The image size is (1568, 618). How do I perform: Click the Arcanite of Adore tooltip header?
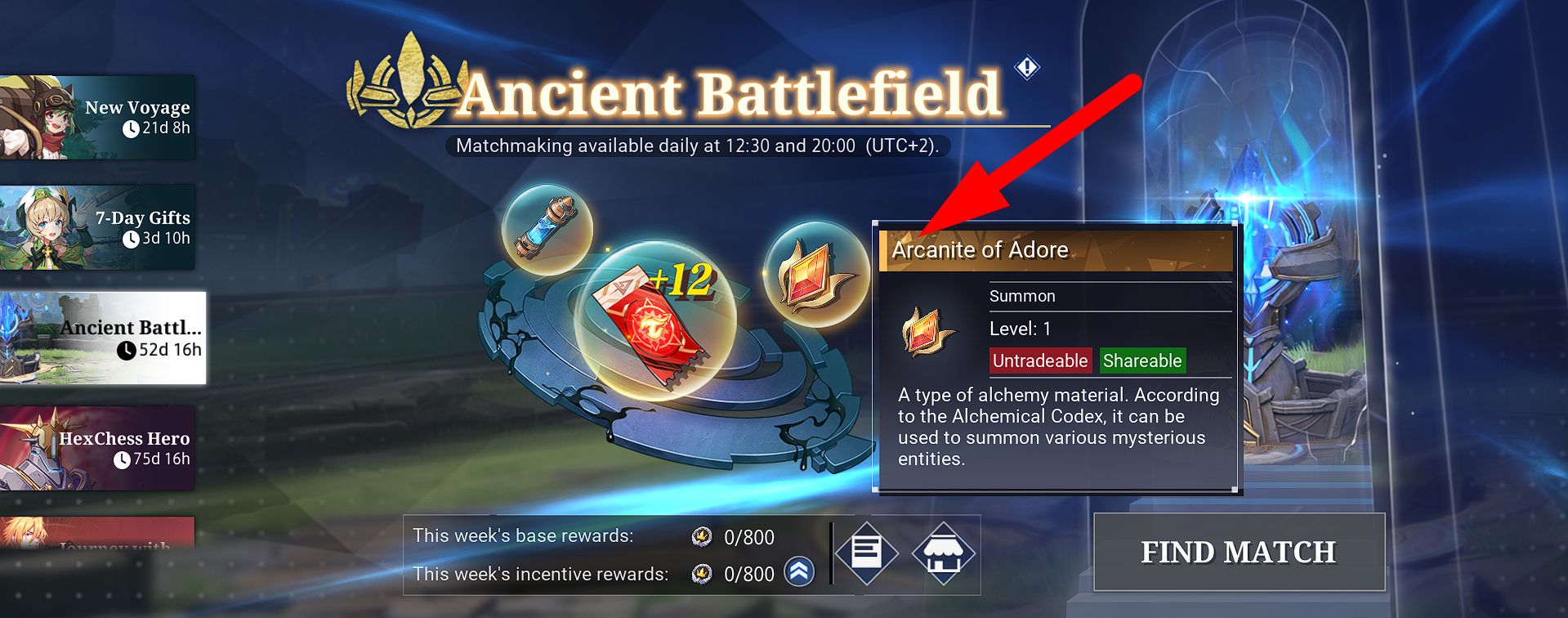tap(1056, 250)
